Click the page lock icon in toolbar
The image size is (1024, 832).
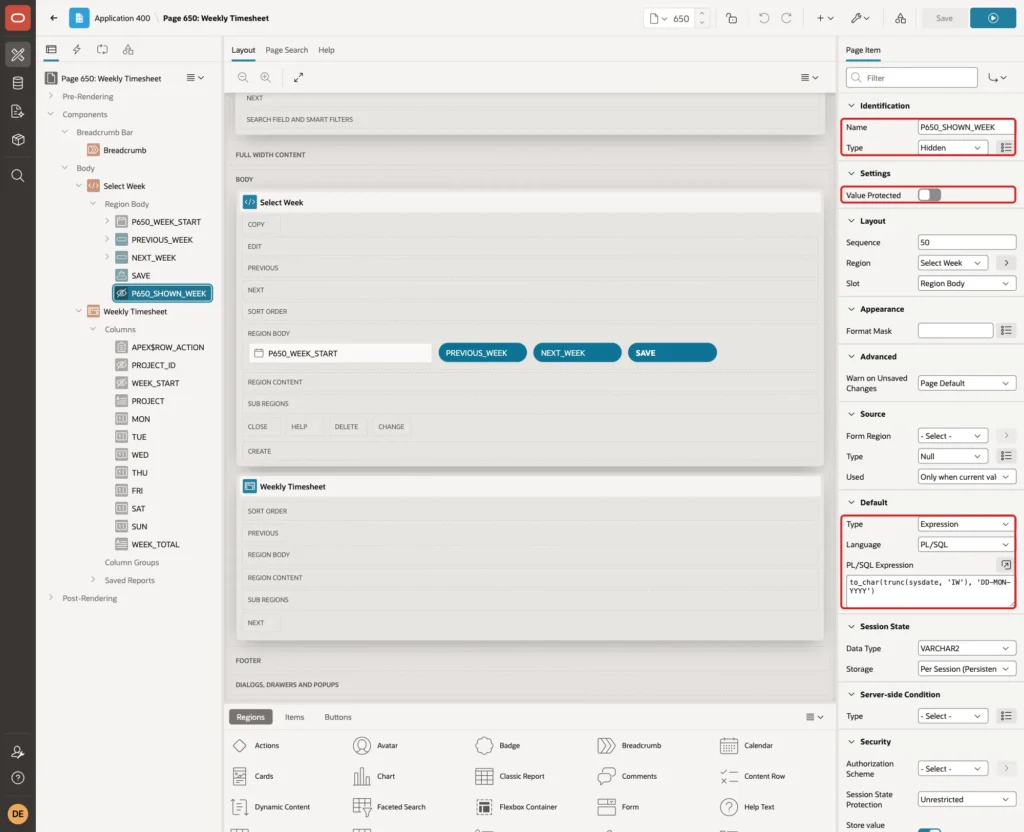click(x=731, y=18)
